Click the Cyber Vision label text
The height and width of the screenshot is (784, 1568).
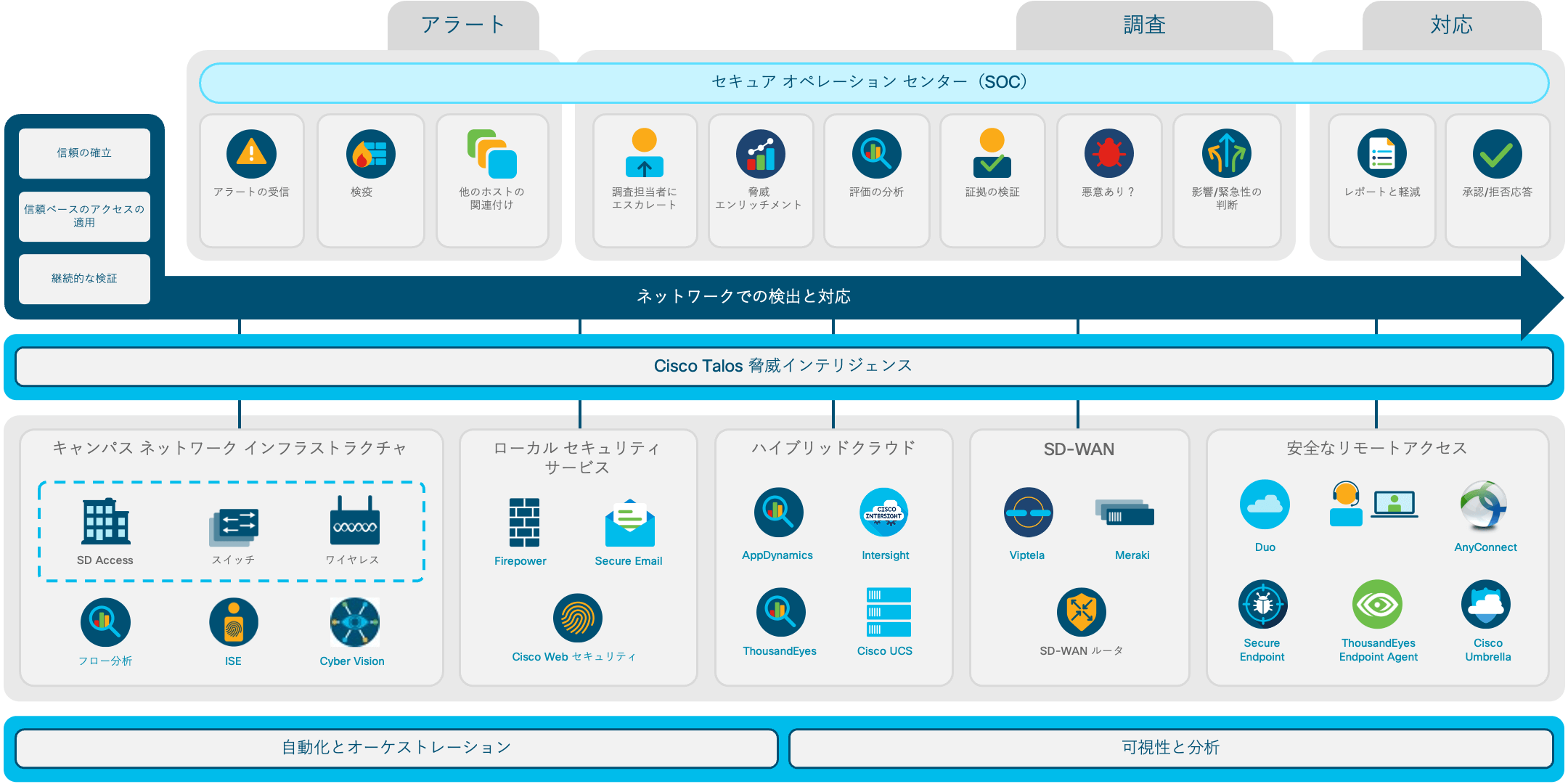[352, 661]
